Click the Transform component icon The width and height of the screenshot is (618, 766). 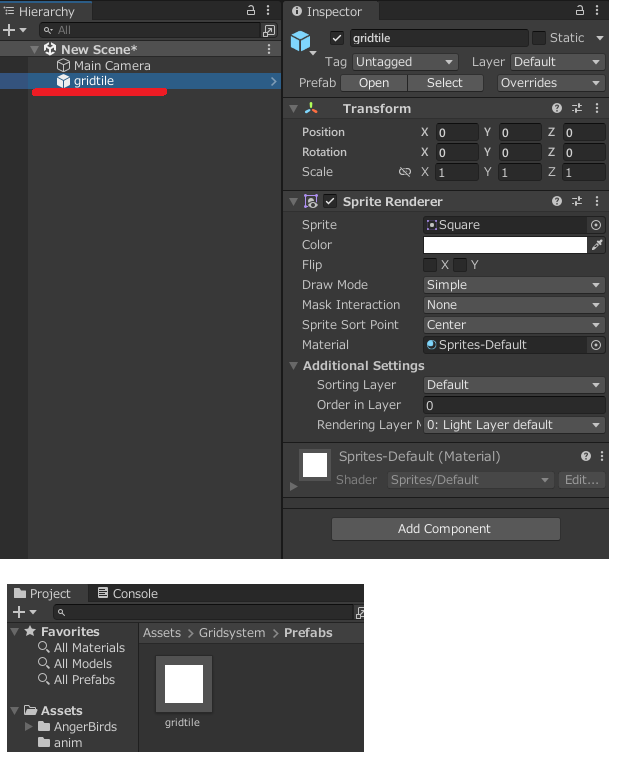click(x=311, y=108)
